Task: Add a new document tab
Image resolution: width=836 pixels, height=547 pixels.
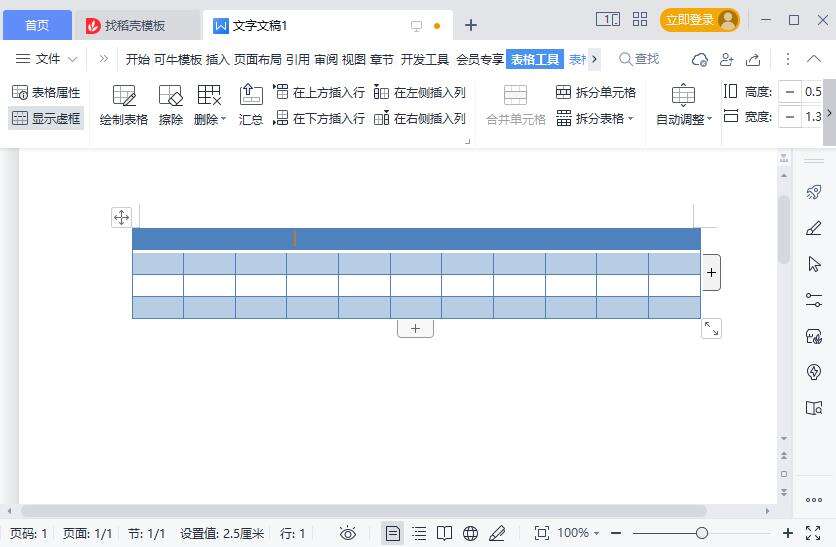Action: (x=471, y=25)
